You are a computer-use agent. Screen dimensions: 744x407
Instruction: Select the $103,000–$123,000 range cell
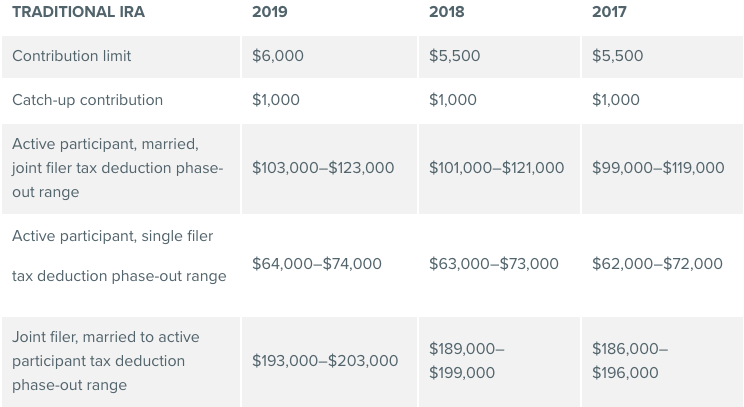(323, 168)
